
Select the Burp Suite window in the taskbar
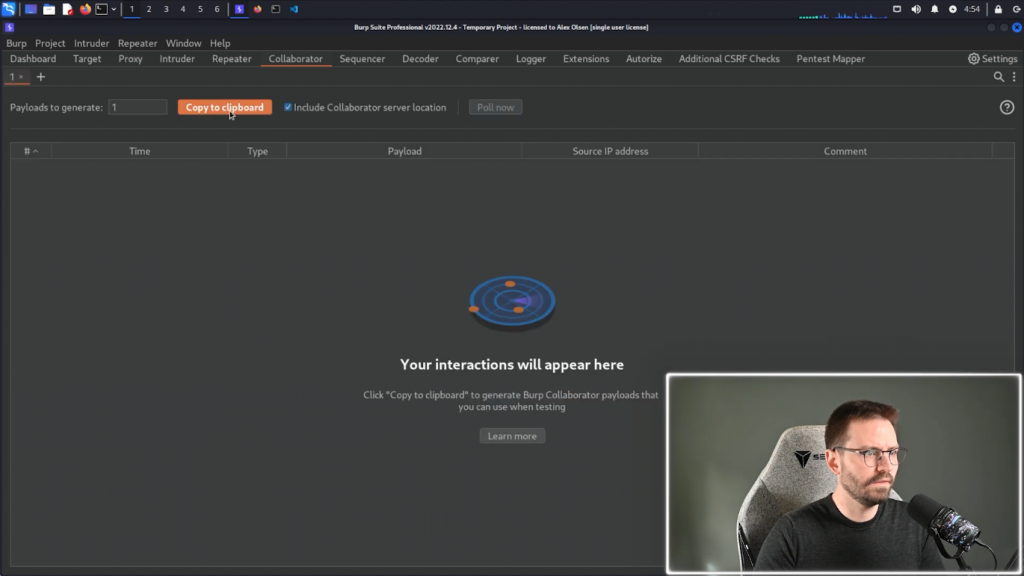tap(239, 9)
